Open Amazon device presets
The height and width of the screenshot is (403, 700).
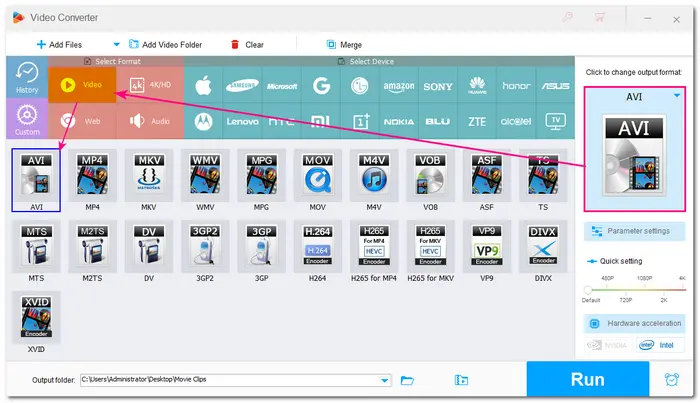pyautogui.click(x=399, y=85)
